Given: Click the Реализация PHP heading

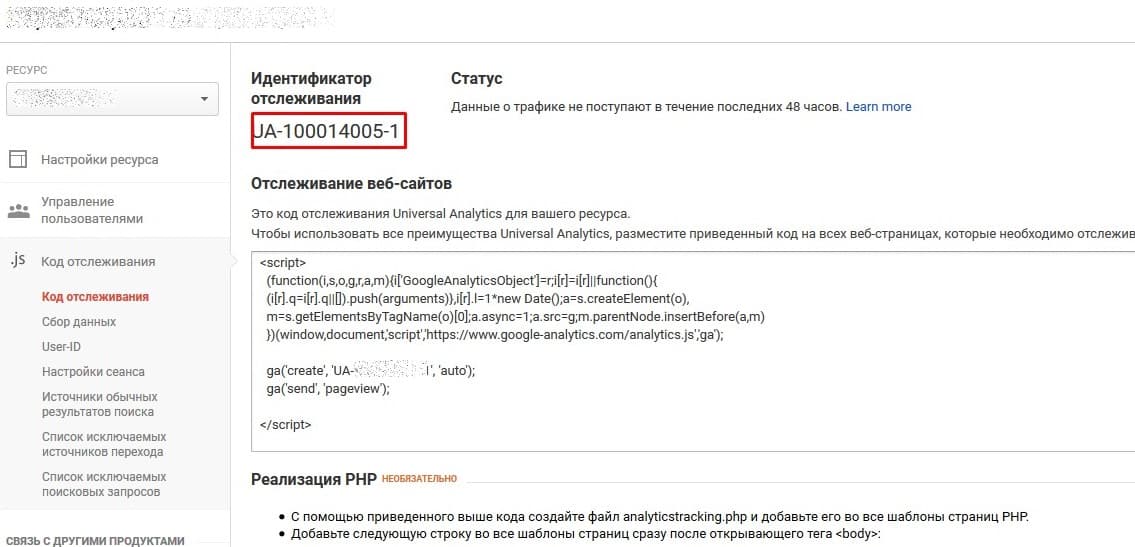Looking at the screenshot, I should pos(313,479).
